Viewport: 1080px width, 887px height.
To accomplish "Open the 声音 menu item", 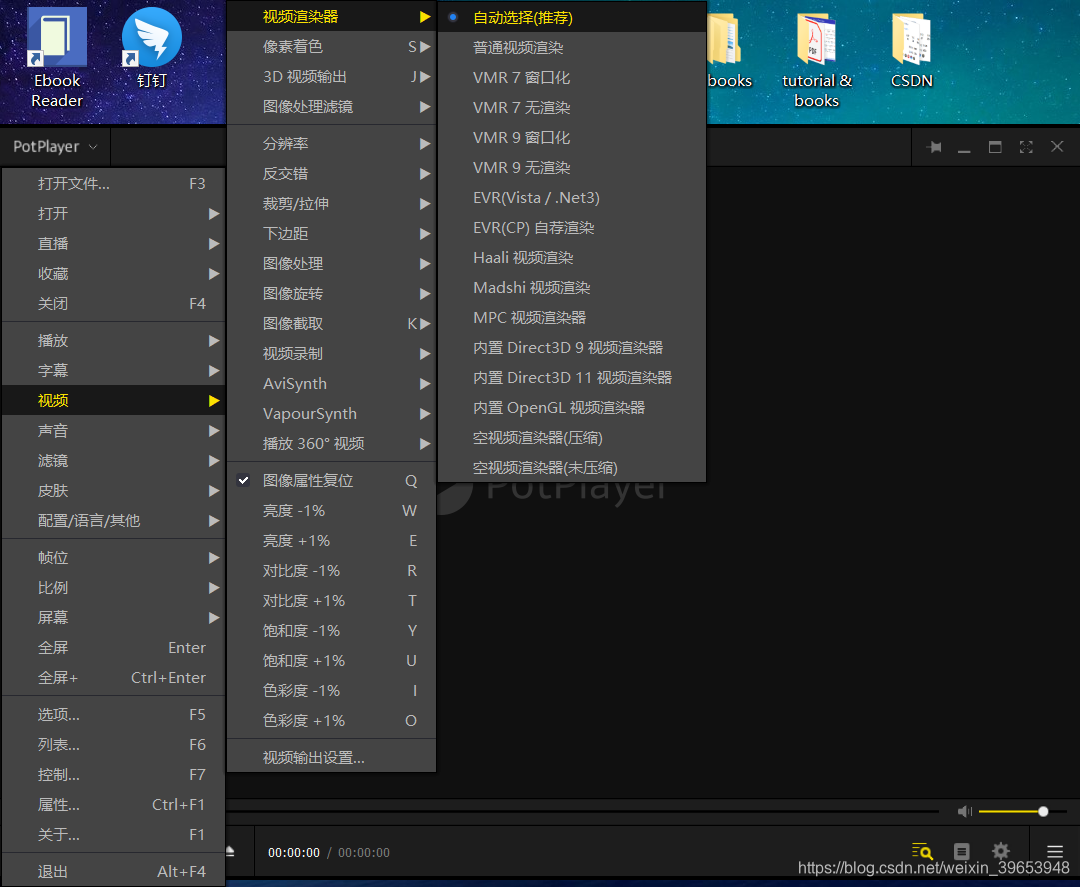I will point(114,430).
